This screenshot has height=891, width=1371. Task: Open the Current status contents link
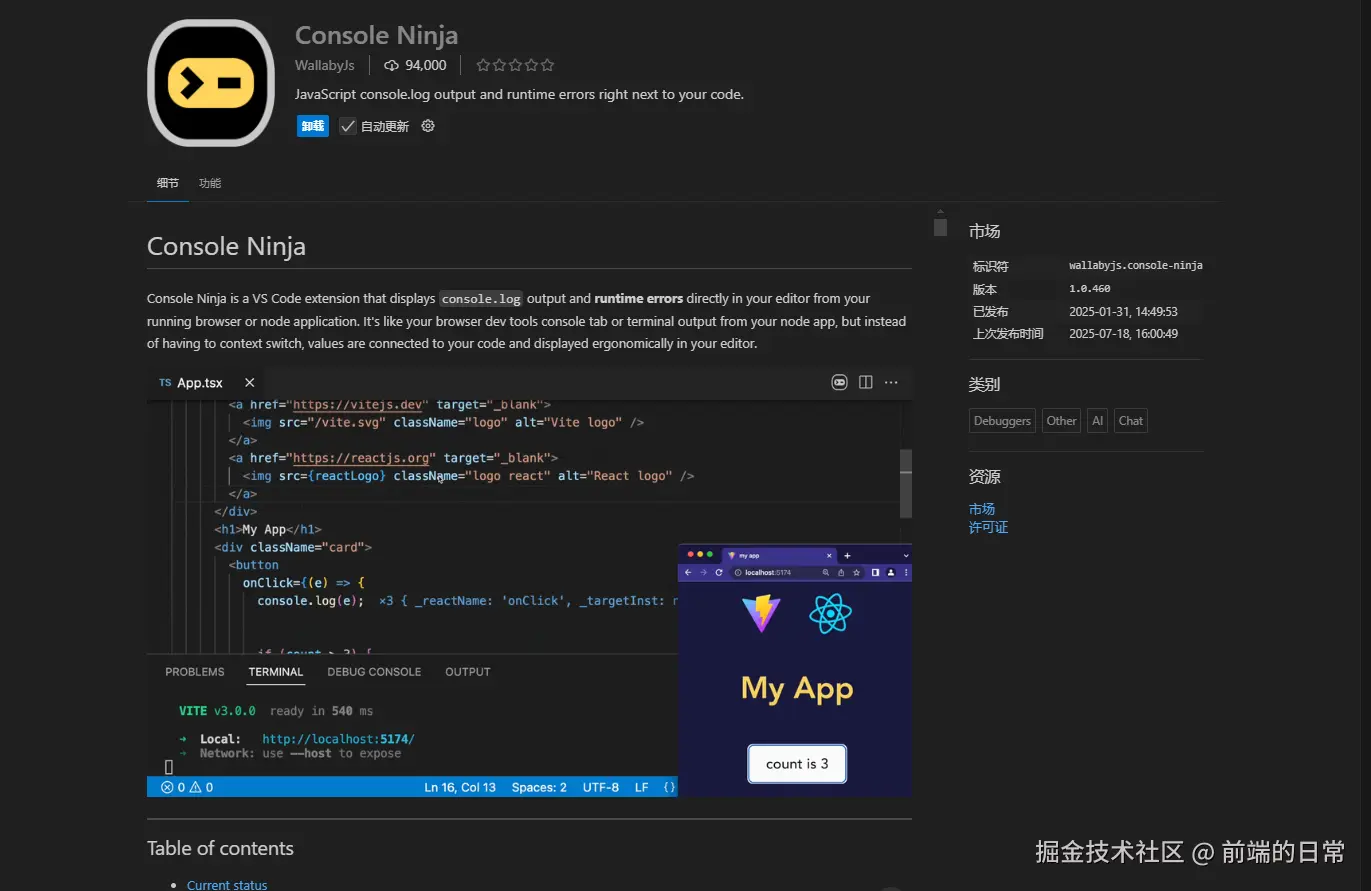point(227,885)
